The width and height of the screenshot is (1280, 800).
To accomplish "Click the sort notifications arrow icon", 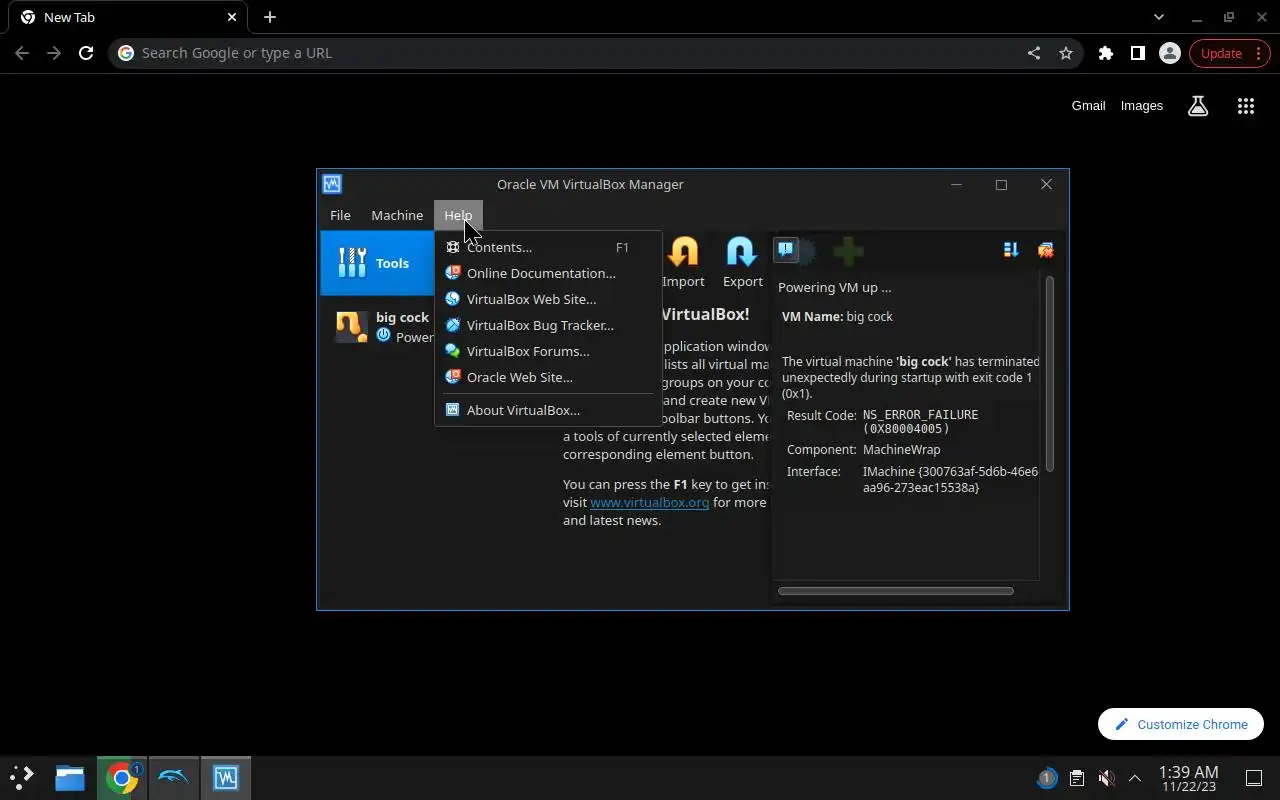I will (1011, 250).
